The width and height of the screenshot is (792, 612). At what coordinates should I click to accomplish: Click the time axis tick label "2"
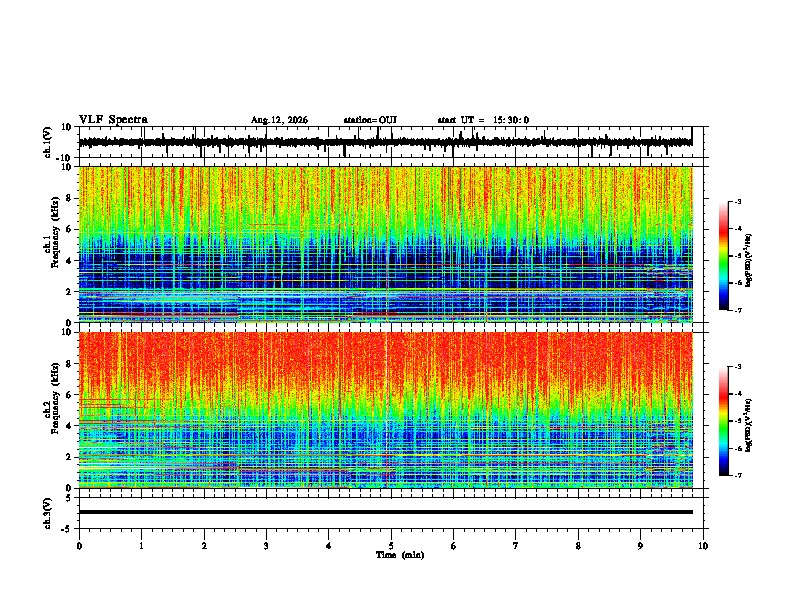[204, 546]
